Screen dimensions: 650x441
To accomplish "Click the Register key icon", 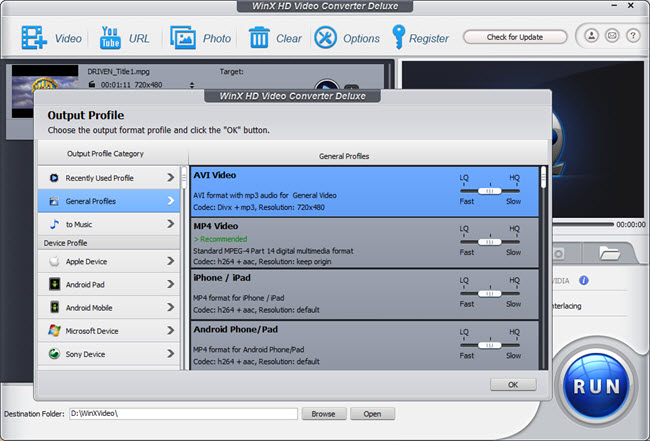I will (398, 37).
